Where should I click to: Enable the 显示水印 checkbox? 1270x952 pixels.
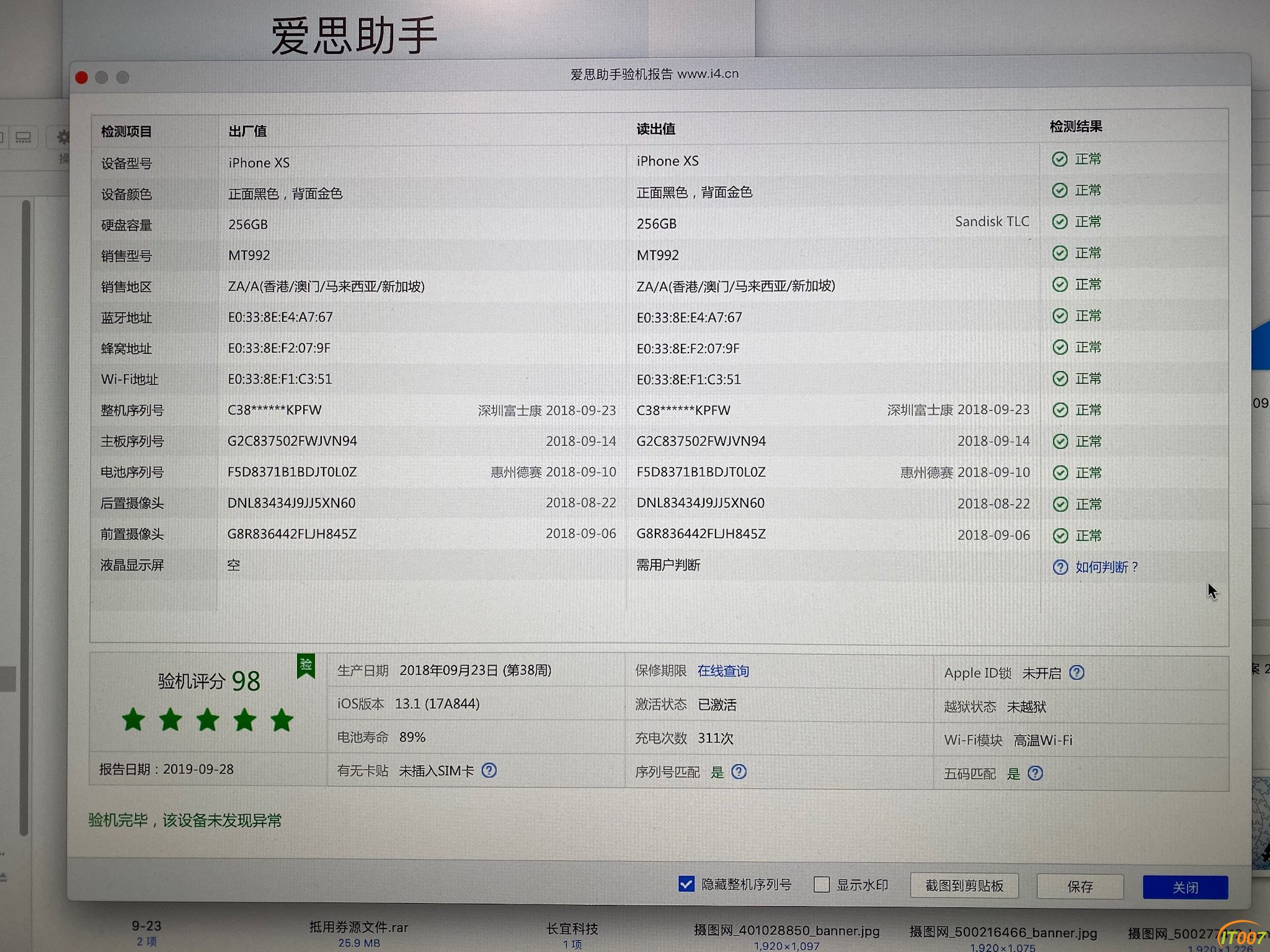coord(822,884)
